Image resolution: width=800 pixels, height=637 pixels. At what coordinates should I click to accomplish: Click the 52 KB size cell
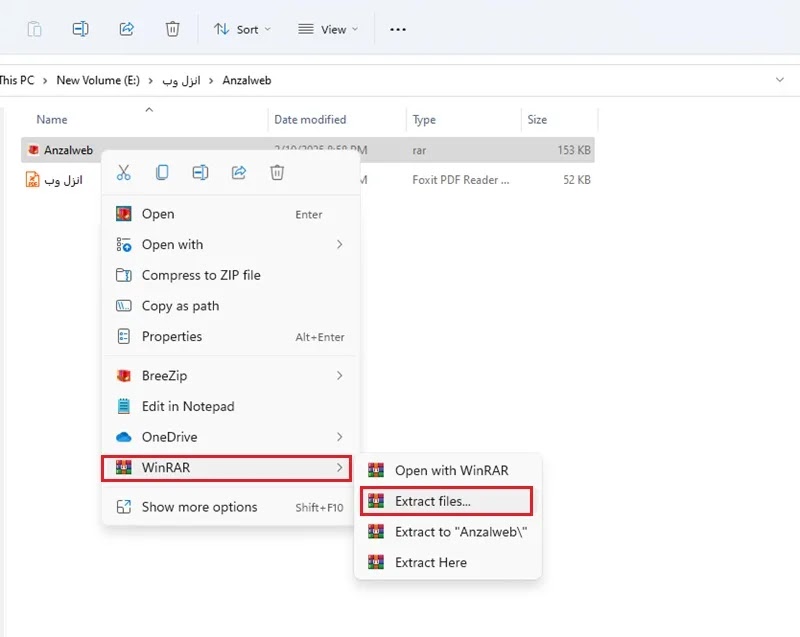tap(577, 180)
